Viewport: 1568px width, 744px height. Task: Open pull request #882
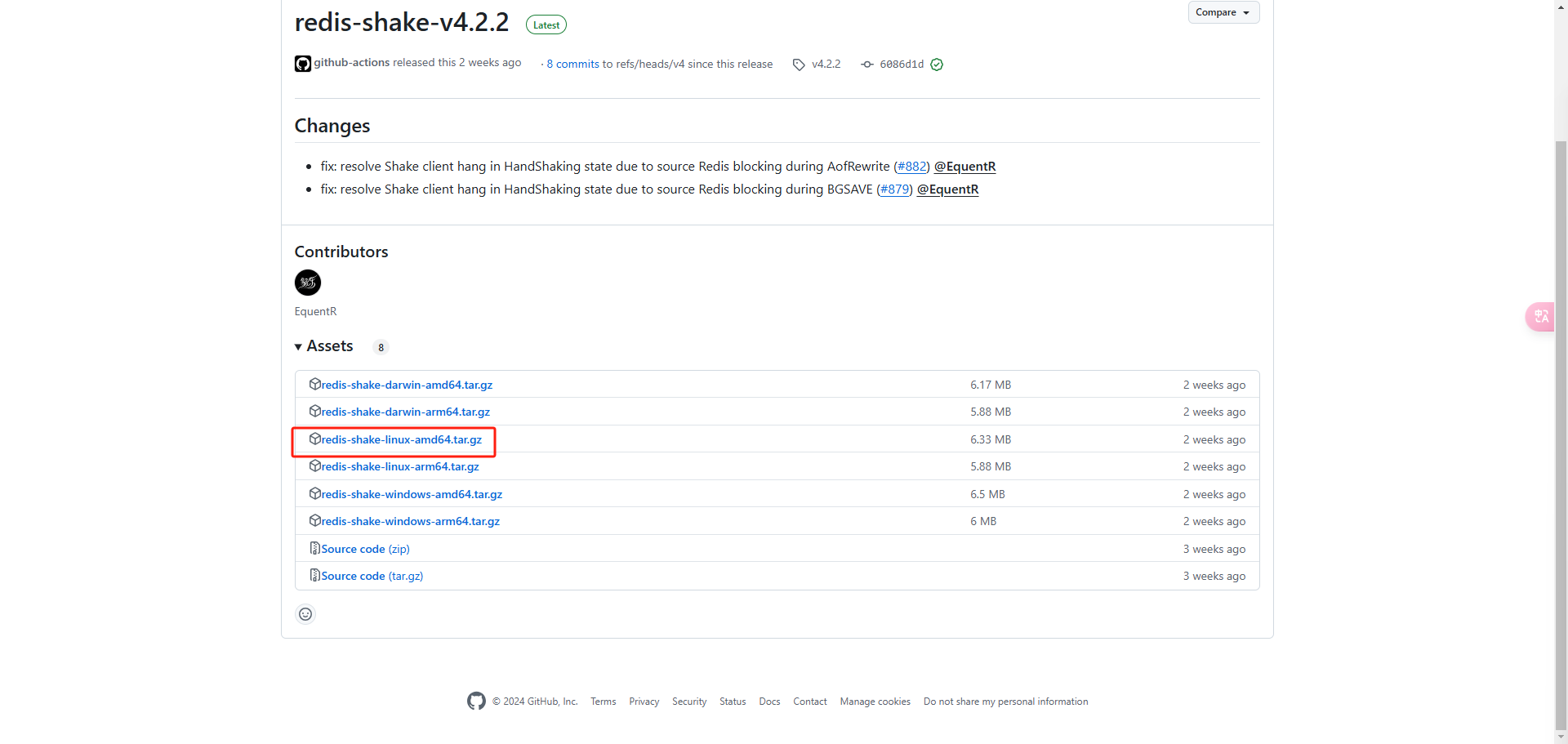click(x=912, y=167)
